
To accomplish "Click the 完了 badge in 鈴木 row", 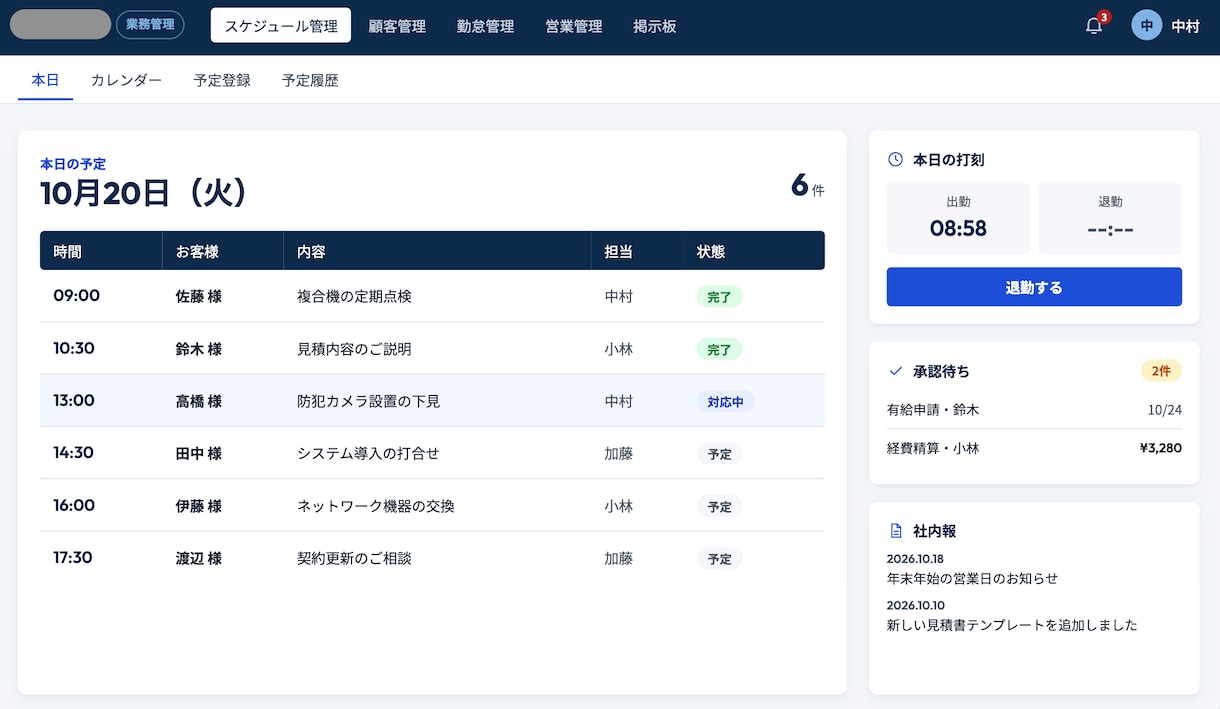I will (720, 350).
